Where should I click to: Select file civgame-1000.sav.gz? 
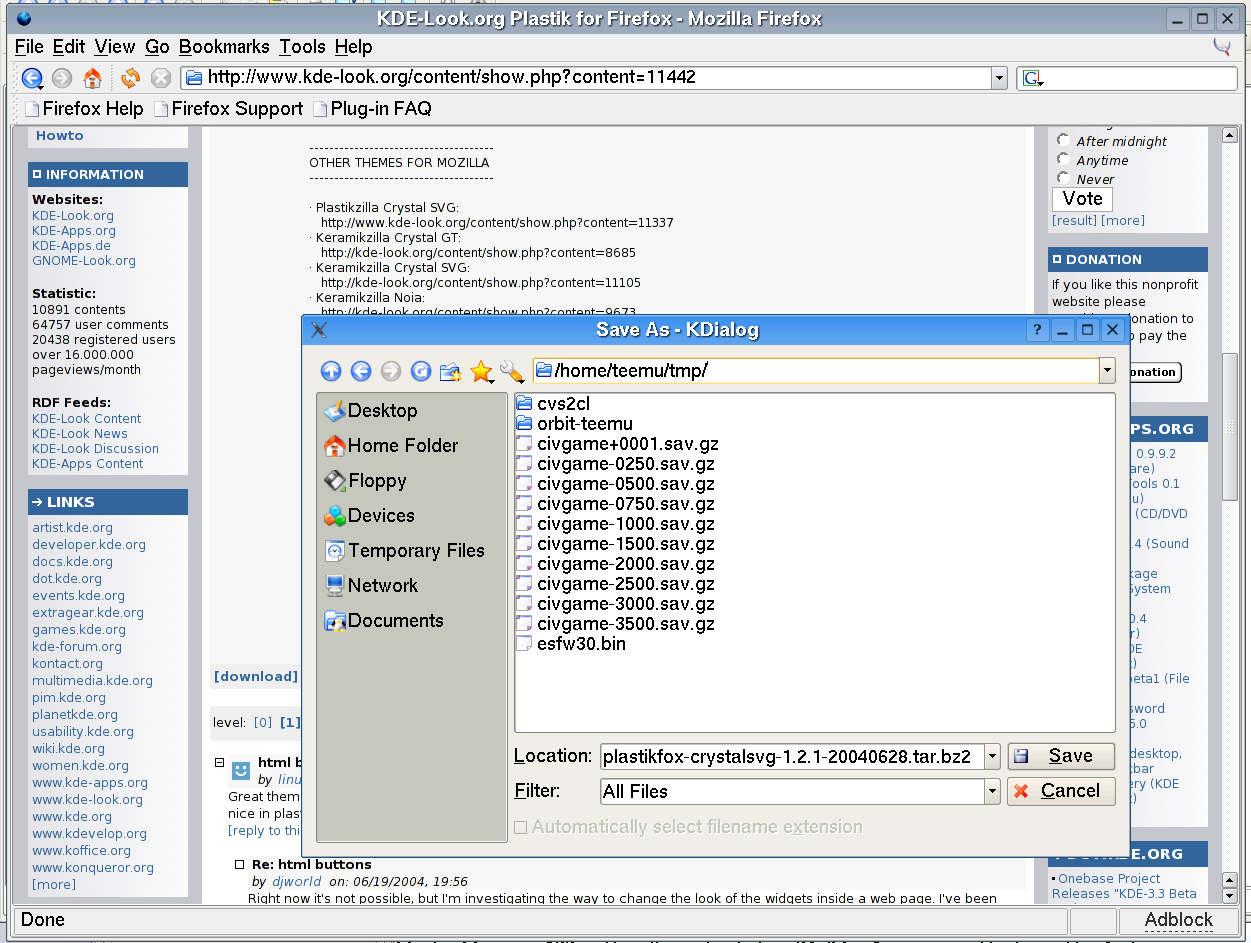(616, 524)
